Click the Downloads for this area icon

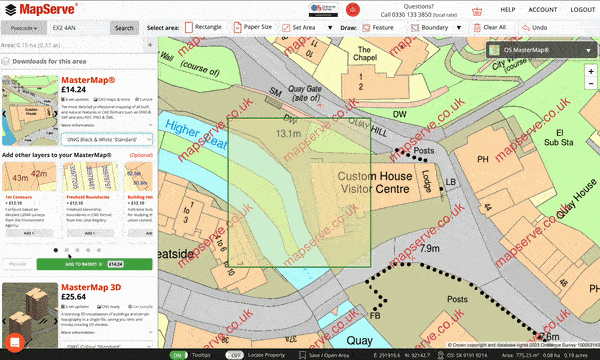(5, 61)
